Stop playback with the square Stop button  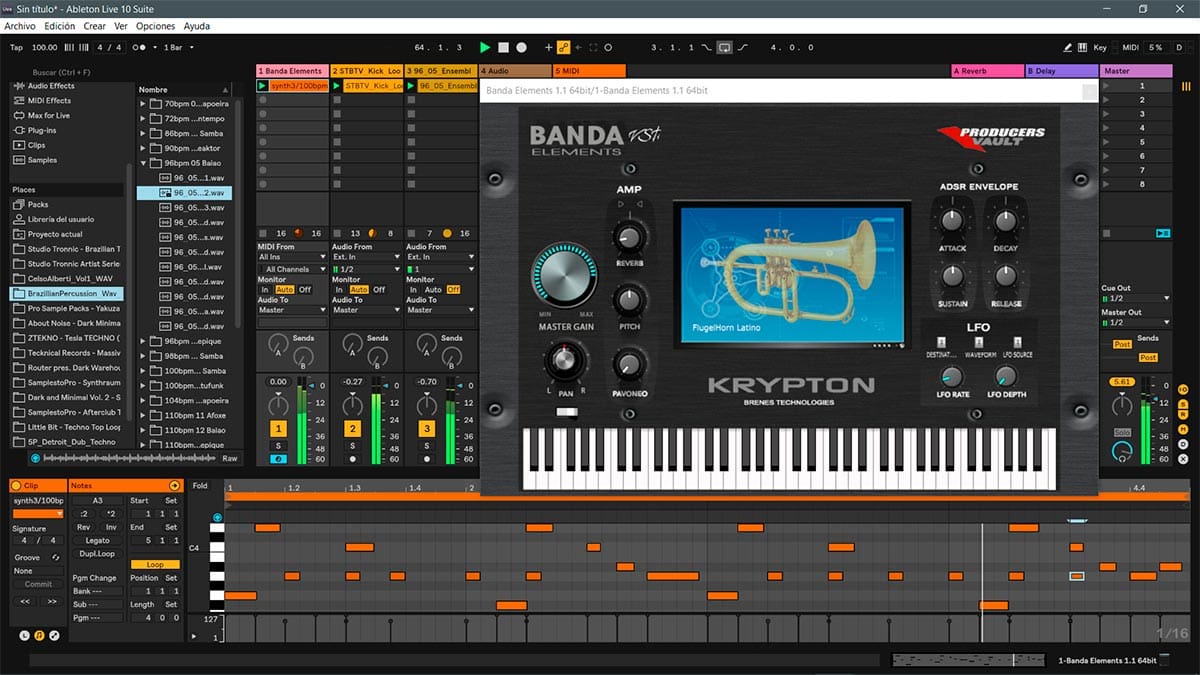point(504,47)
